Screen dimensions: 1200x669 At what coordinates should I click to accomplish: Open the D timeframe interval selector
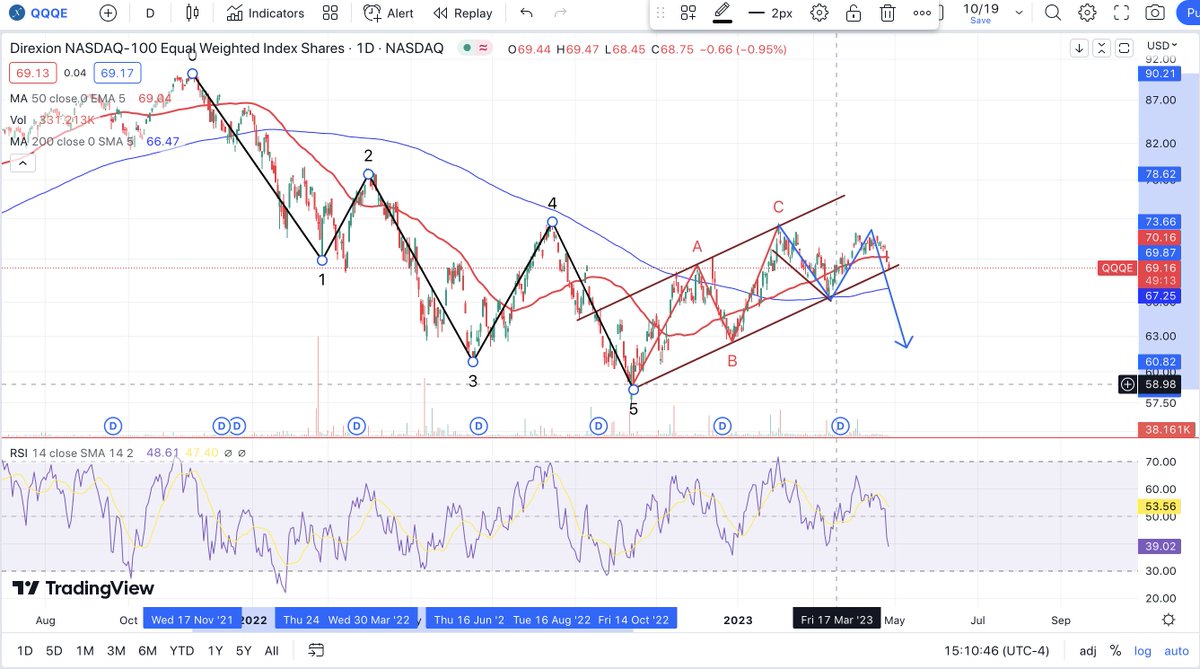tap(150, 13)
